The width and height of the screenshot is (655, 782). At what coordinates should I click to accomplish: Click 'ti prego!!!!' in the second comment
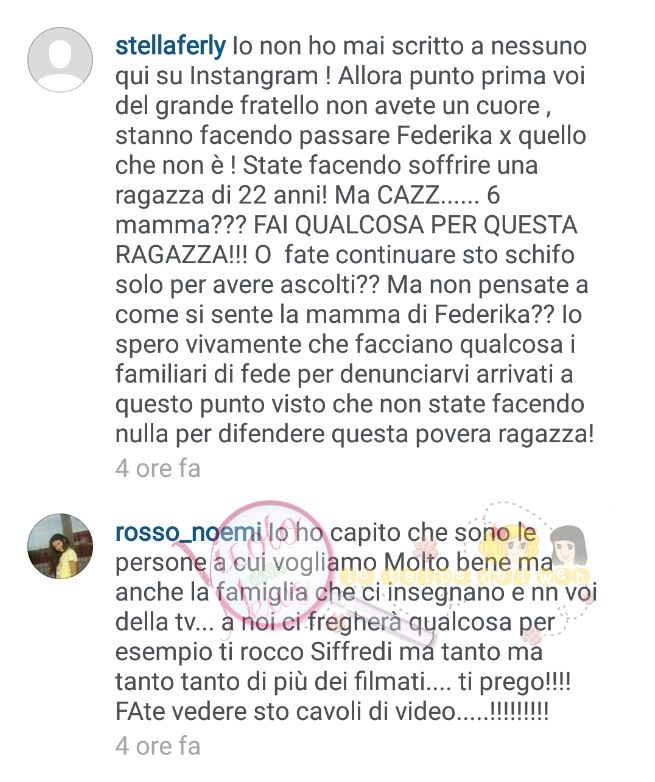pos(514,682)
